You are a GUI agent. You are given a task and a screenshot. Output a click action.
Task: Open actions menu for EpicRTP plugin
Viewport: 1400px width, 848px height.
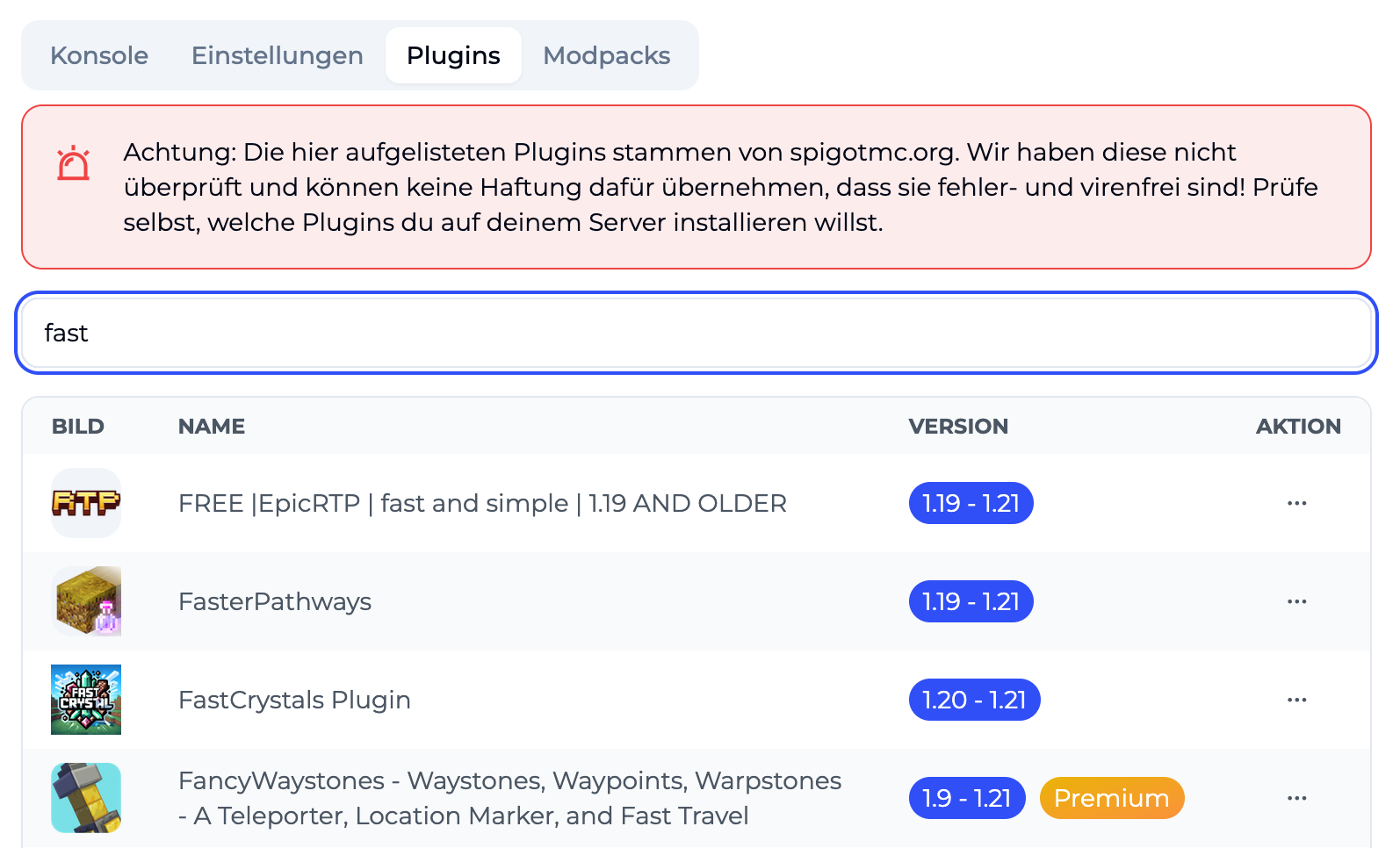1297,503
